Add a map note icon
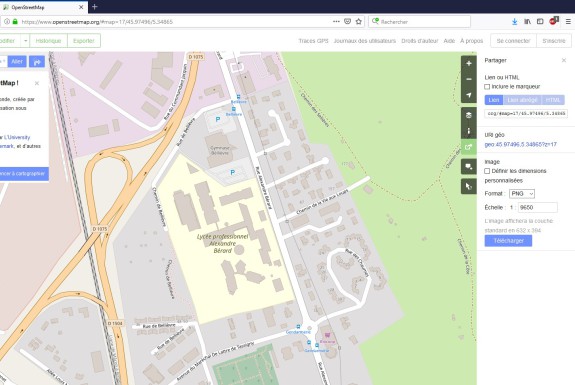This screenshot has width=575, height=385. coord(469,166)
